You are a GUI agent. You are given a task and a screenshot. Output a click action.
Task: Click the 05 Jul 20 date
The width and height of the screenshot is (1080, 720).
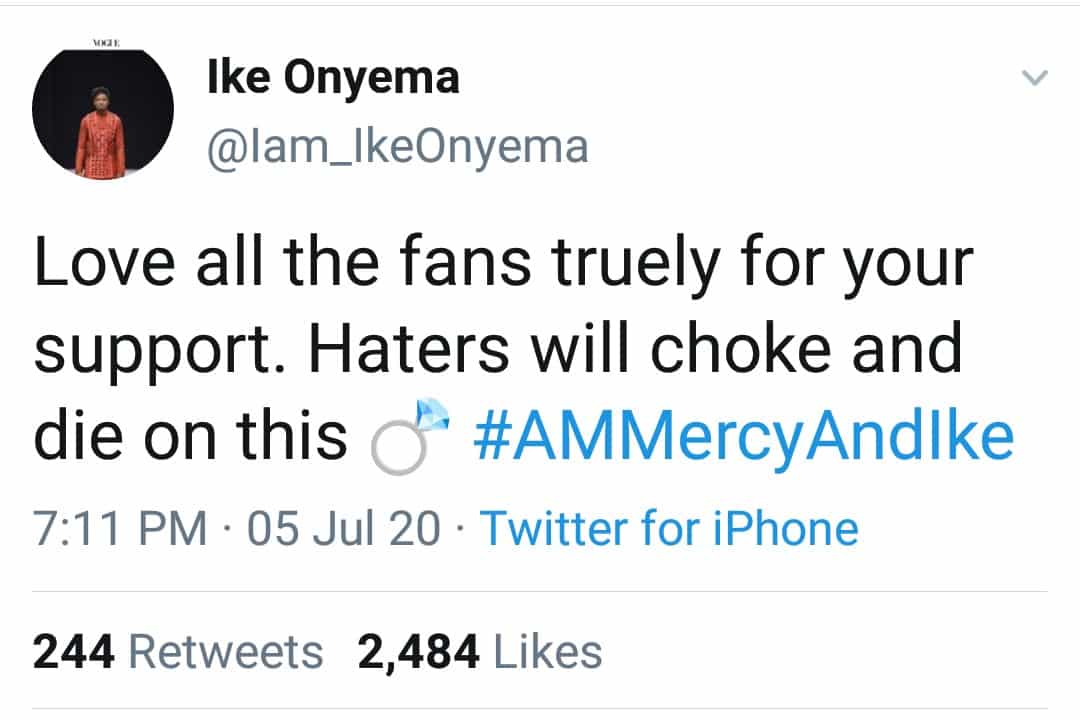pos(344,528)
